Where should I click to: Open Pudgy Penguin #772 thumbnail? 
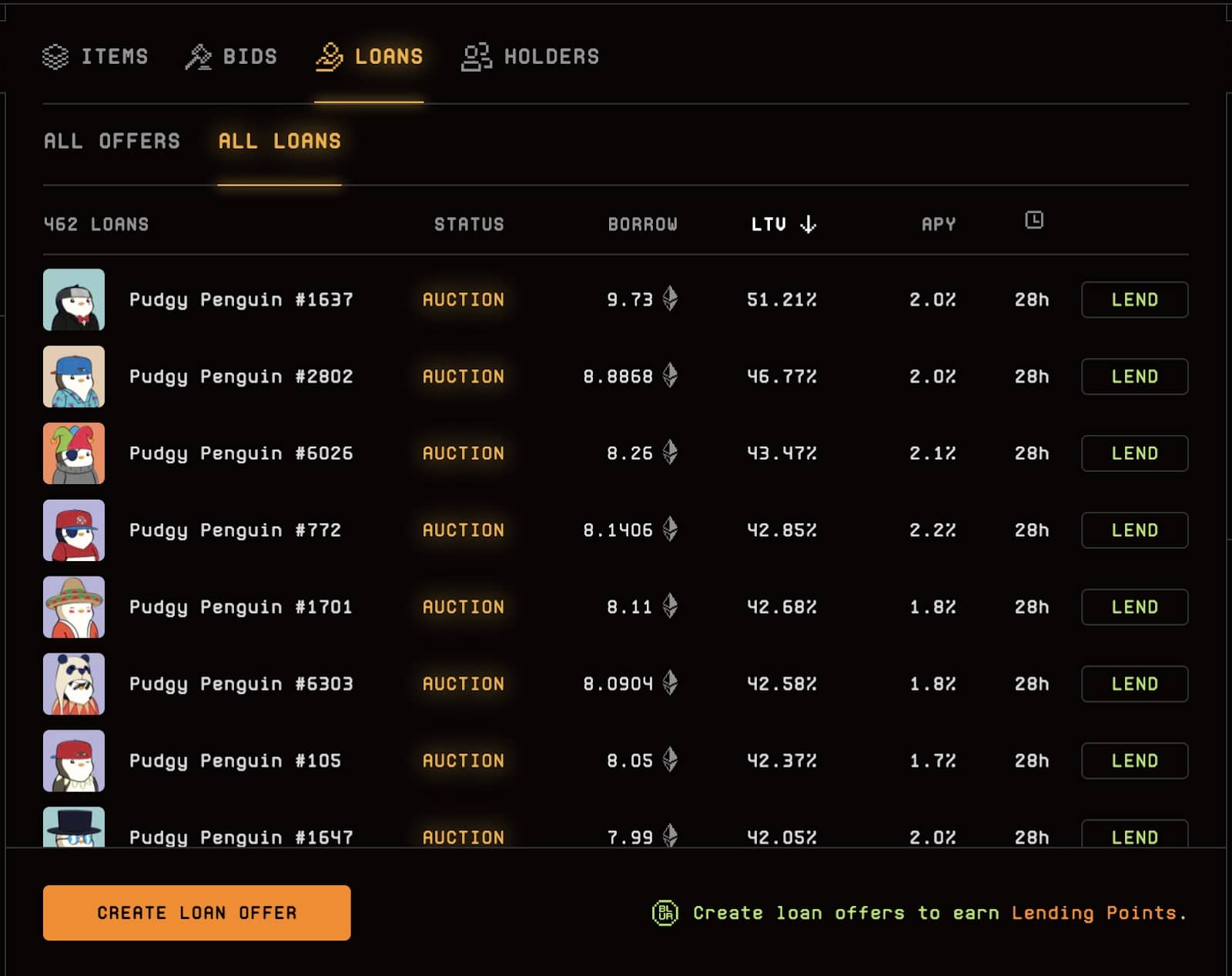coord(74,530)
